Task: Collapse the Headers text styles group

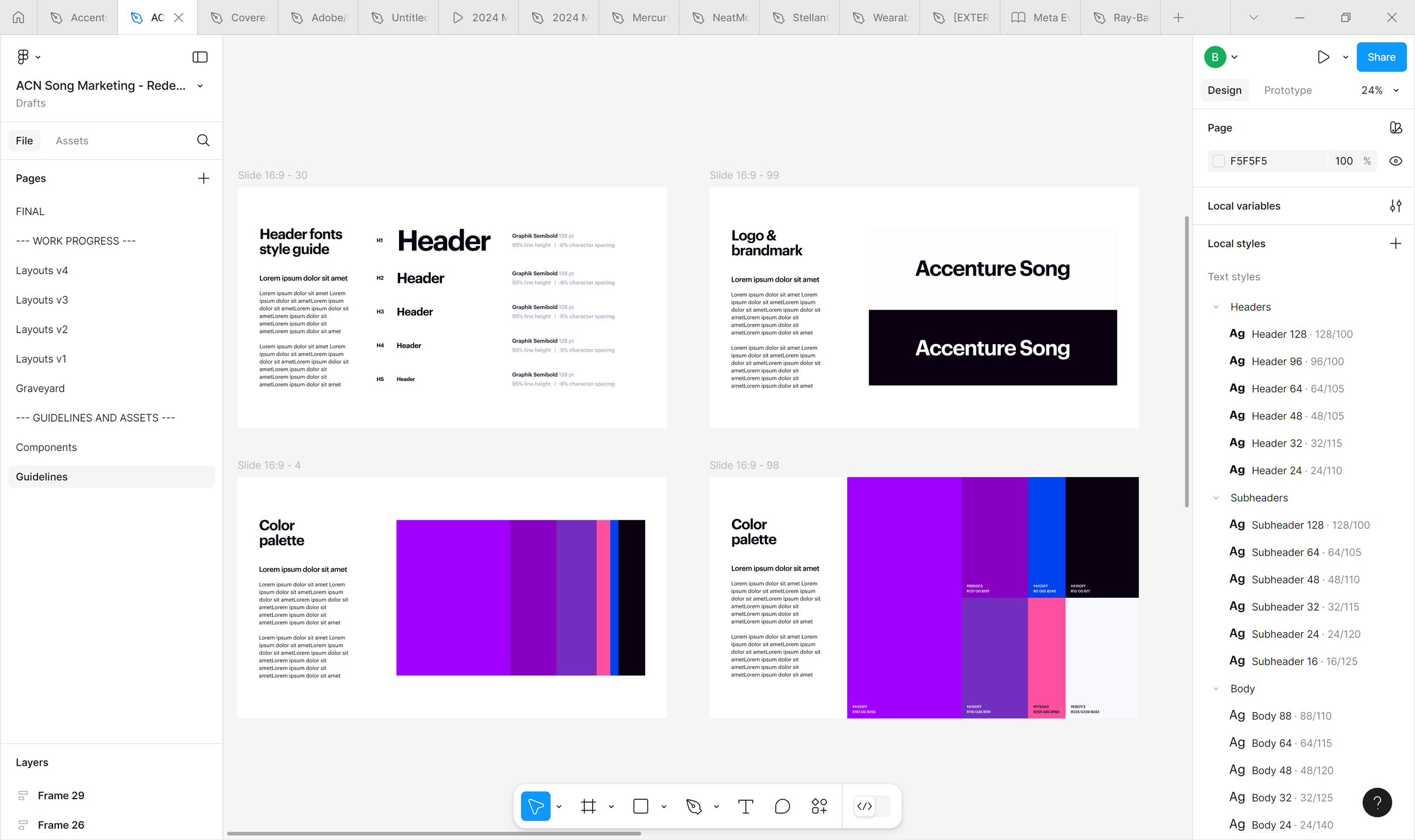Action: 1216,307
